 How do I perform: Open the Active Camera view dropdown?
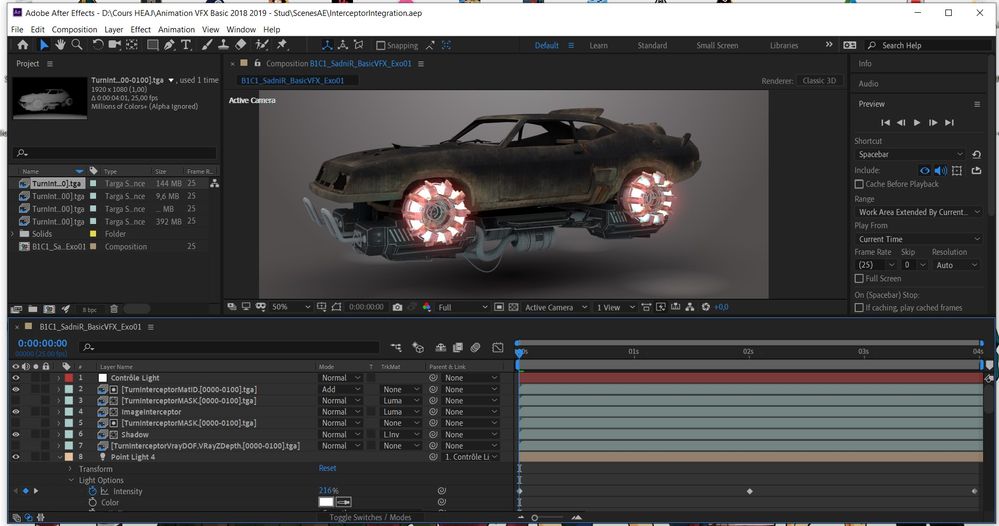point(553,307)
